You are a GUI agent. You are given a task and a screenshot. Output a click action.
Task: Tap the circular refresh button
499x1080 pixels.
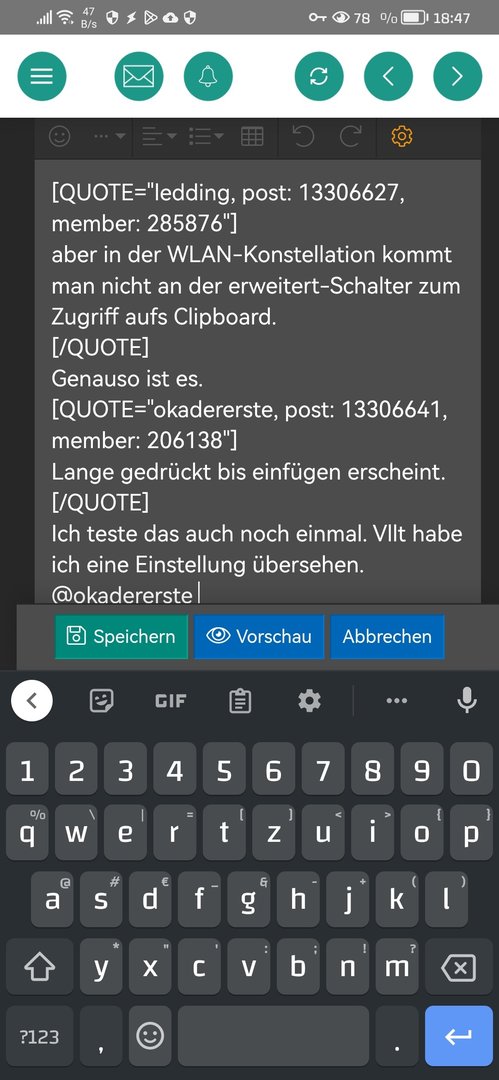[319, 76]
